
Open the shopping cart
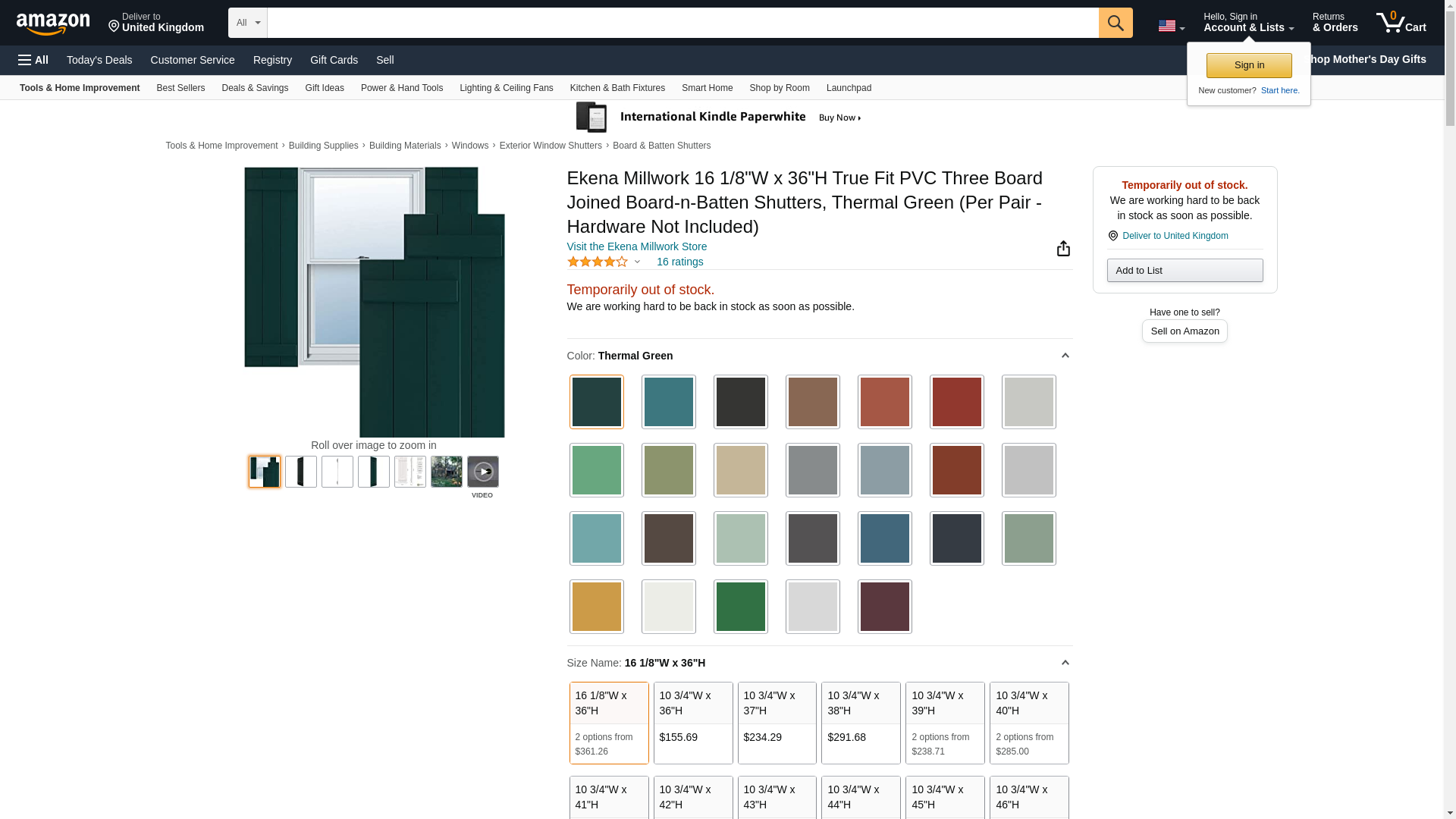1401,23
